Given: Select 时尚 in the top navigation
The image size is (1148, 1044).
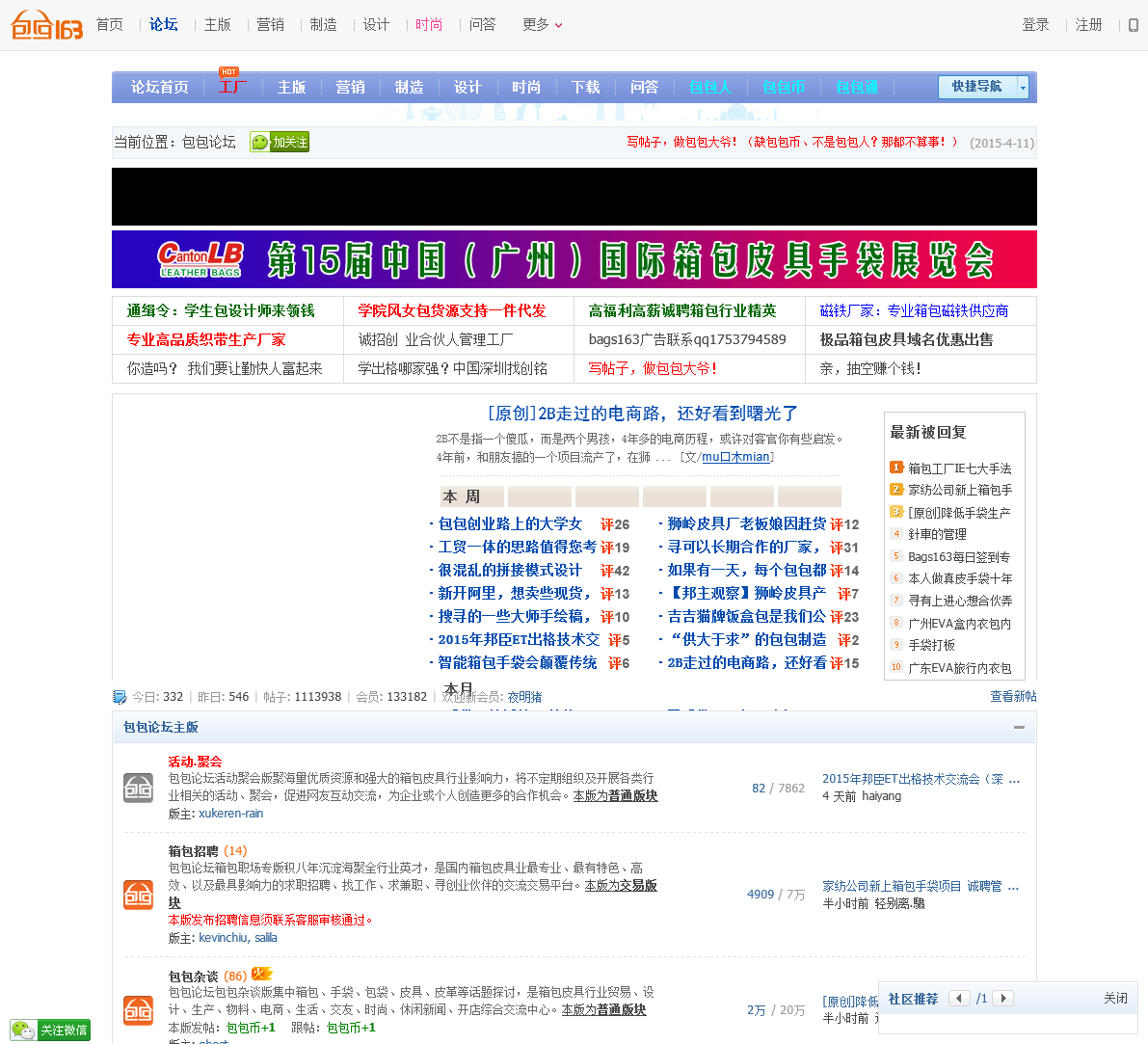Looking at the screenshot, I should pos(429,25).
